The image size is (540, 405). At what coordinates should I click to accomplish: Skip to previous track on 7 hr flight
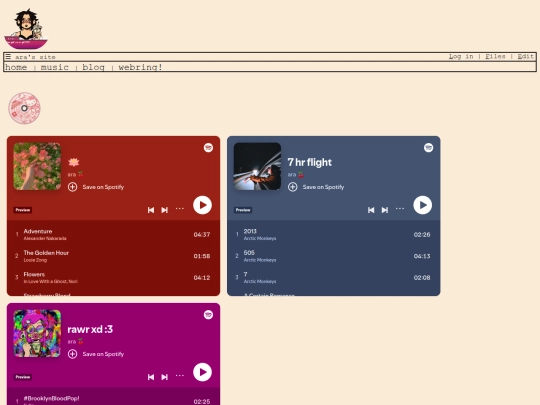[371, 210]
